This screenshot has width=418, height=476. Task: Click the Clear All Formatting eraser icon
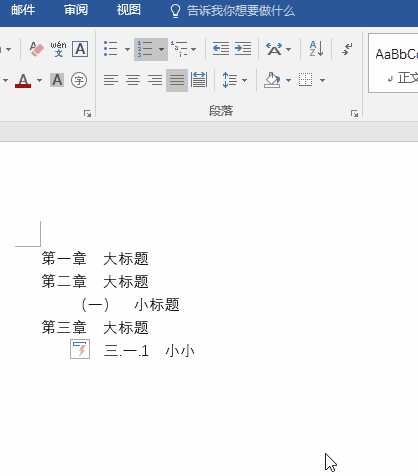(36, 49)
